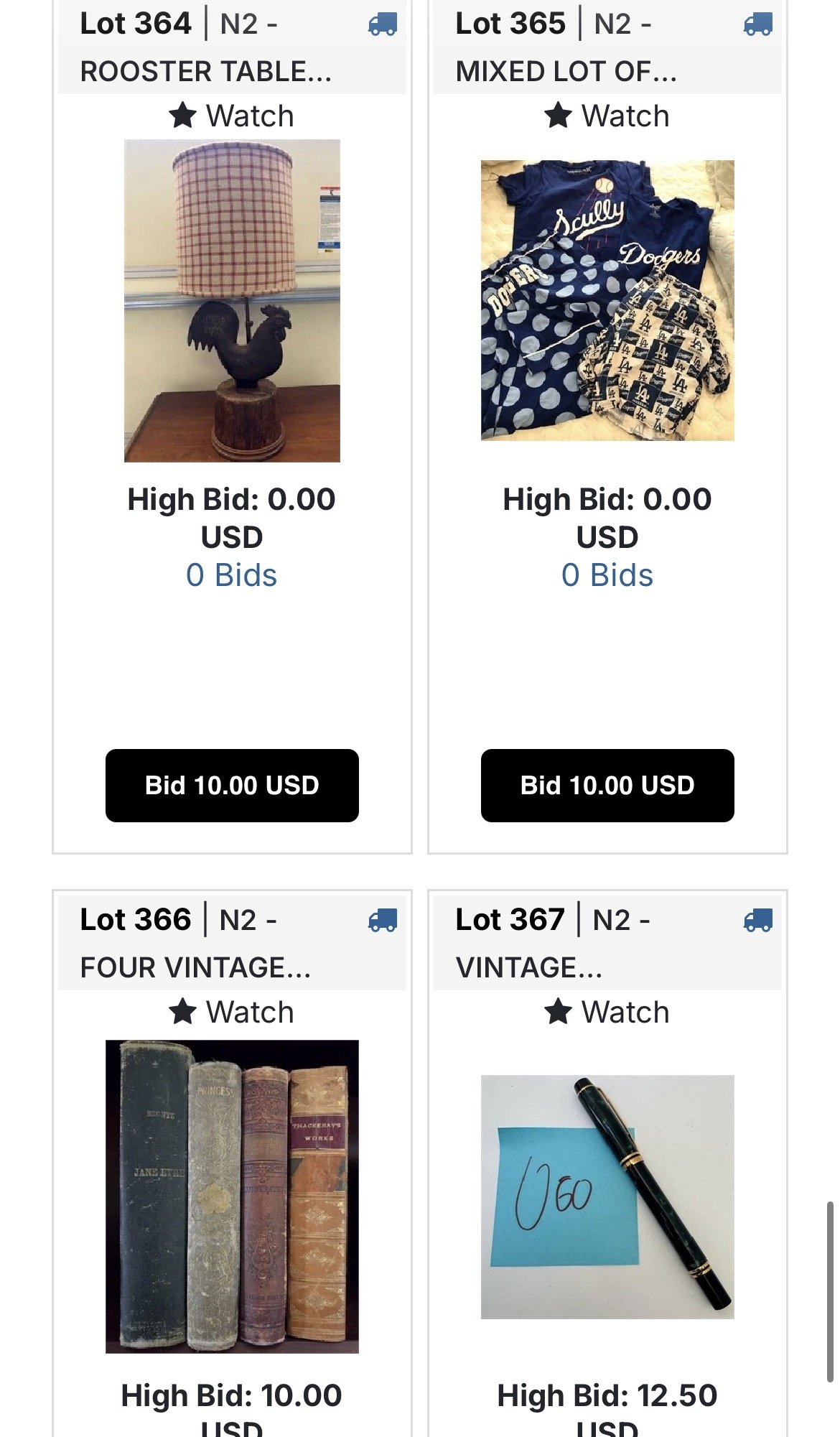Open the four vintage books photo
Screen dimensions: 840x1437
232,1196
